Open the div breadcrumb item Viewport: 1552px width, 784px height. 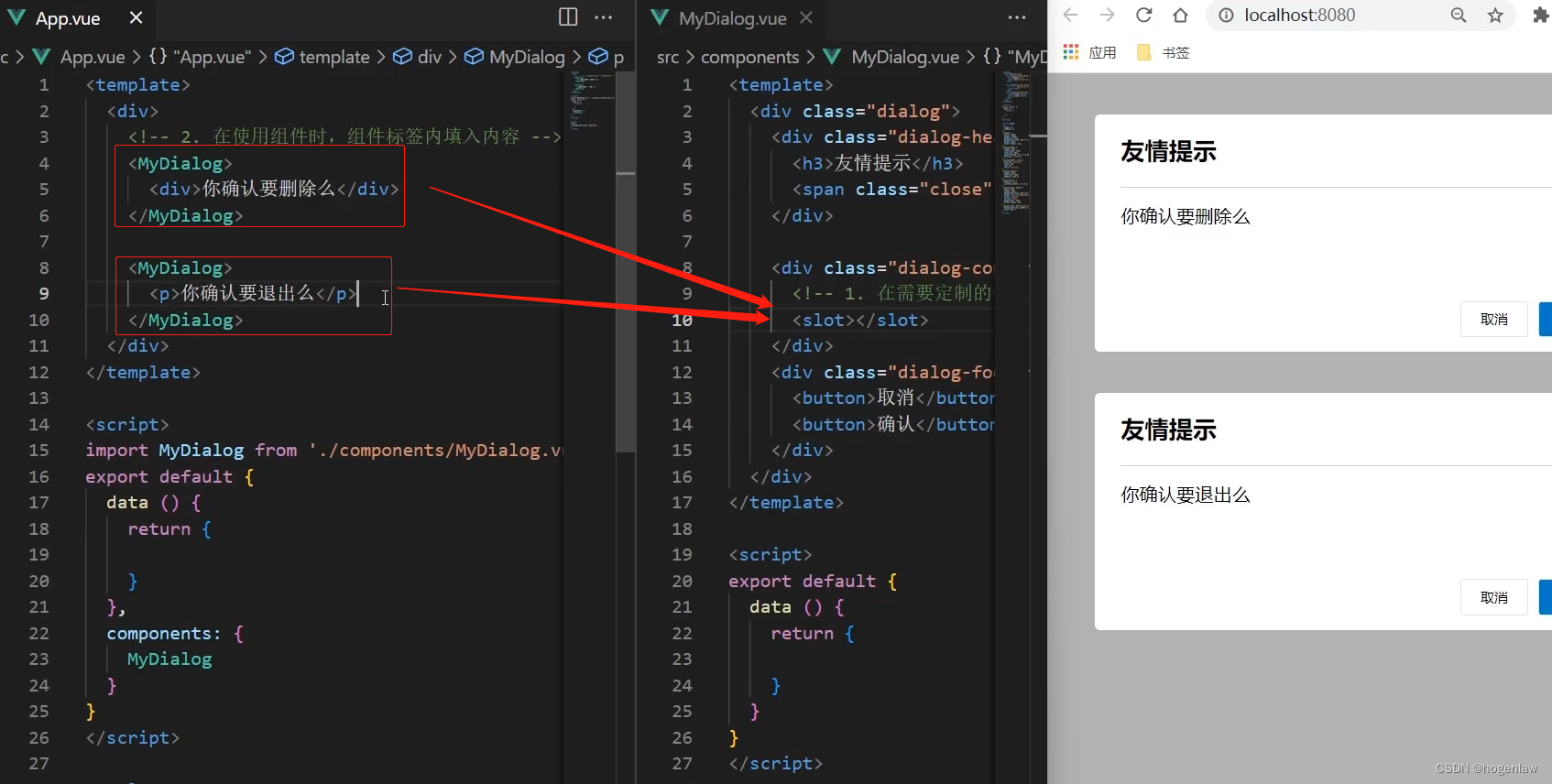click(x=417, y=57)
